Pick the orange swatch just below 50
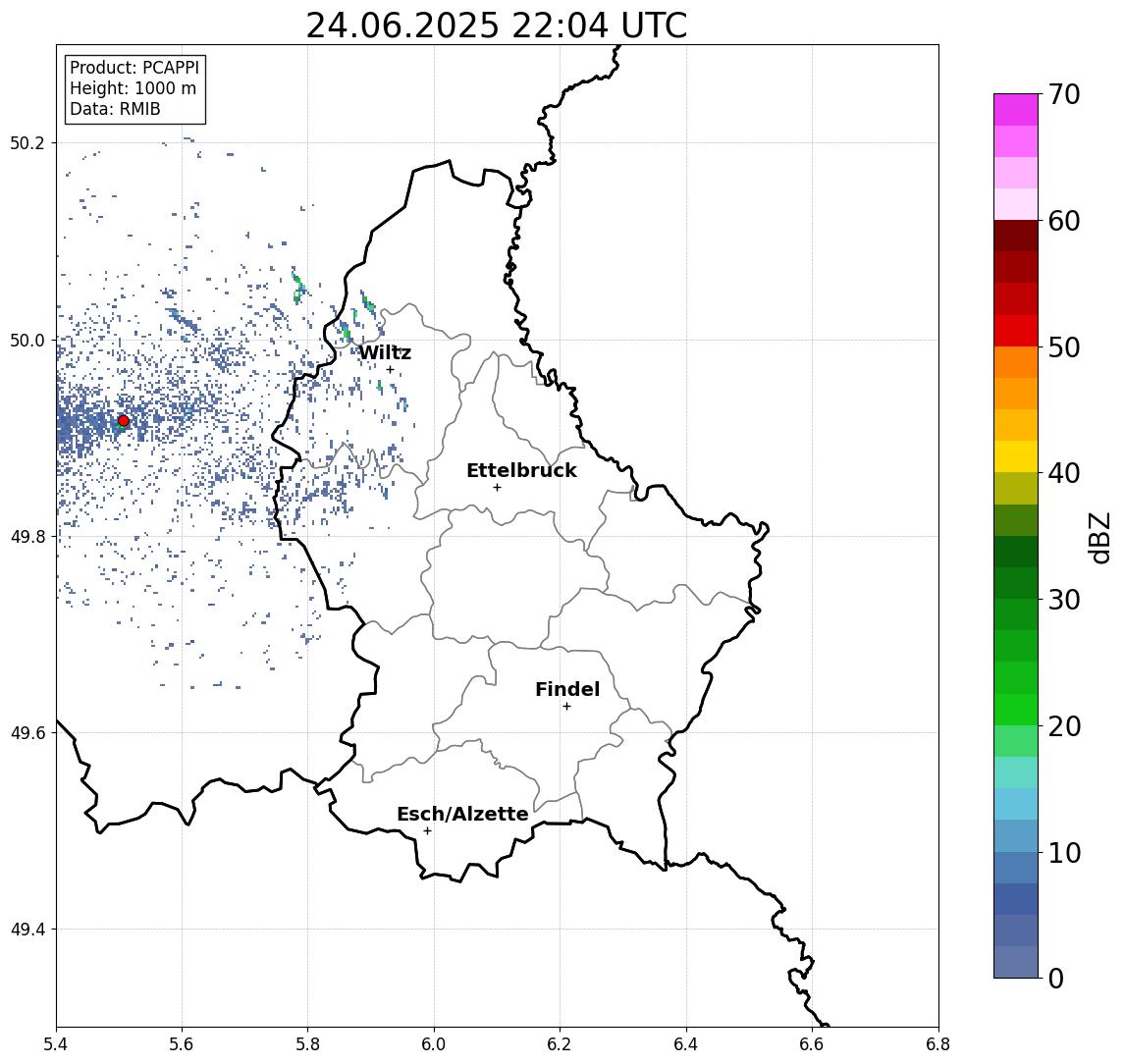This screenshot has width=1124, height=1064. click(1016, 362)
